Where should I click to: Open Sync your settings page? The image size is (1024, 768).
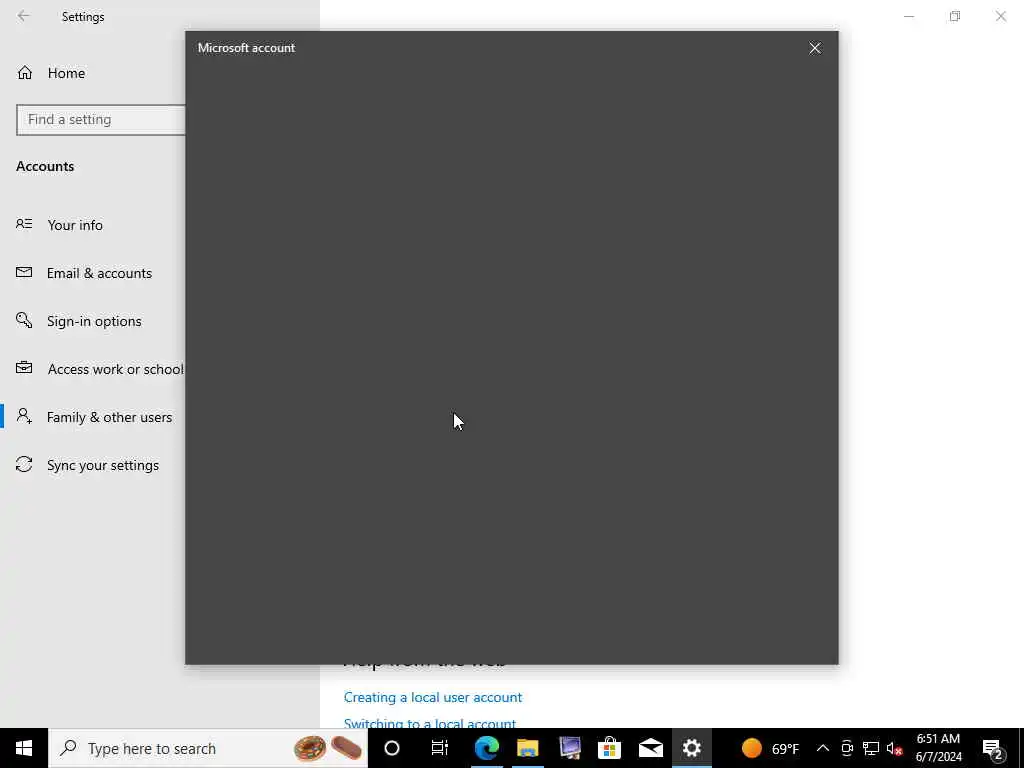103,465
